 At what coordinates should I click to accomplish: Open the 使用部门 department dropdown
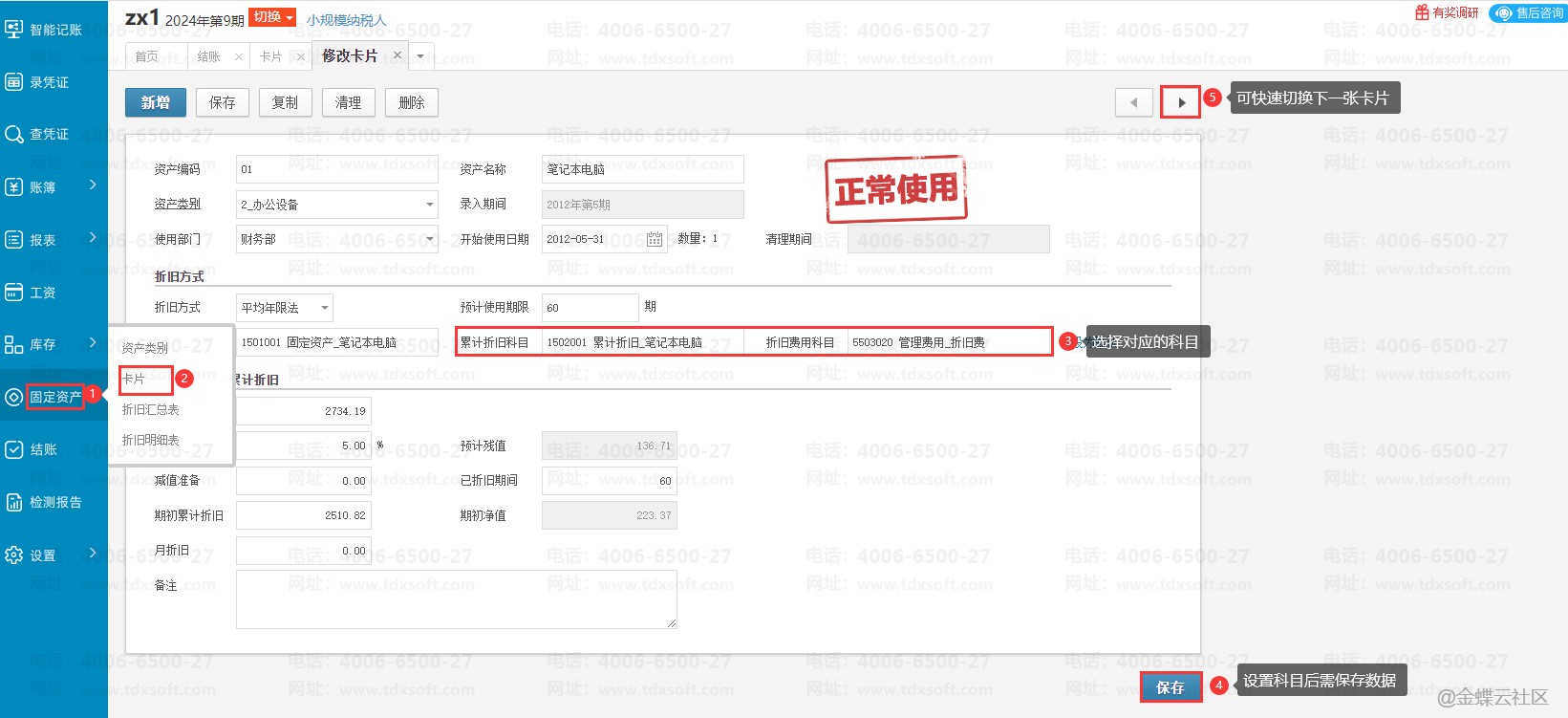429,239
